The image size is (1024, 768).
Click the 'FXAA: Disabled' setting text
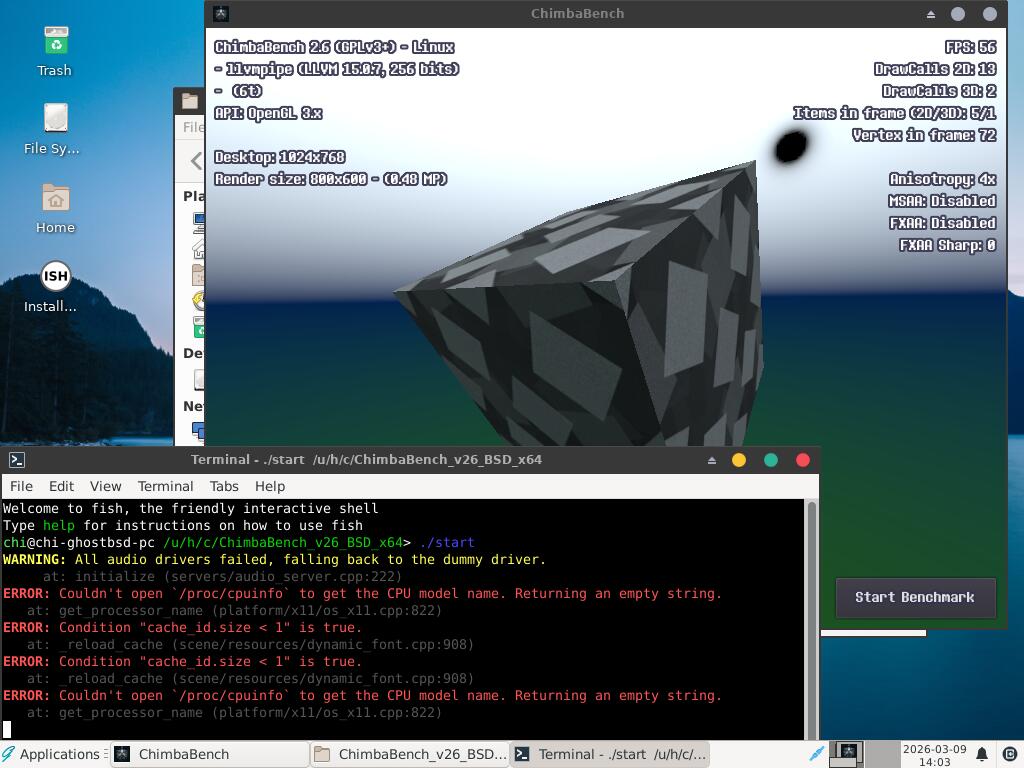click(943, 223)
